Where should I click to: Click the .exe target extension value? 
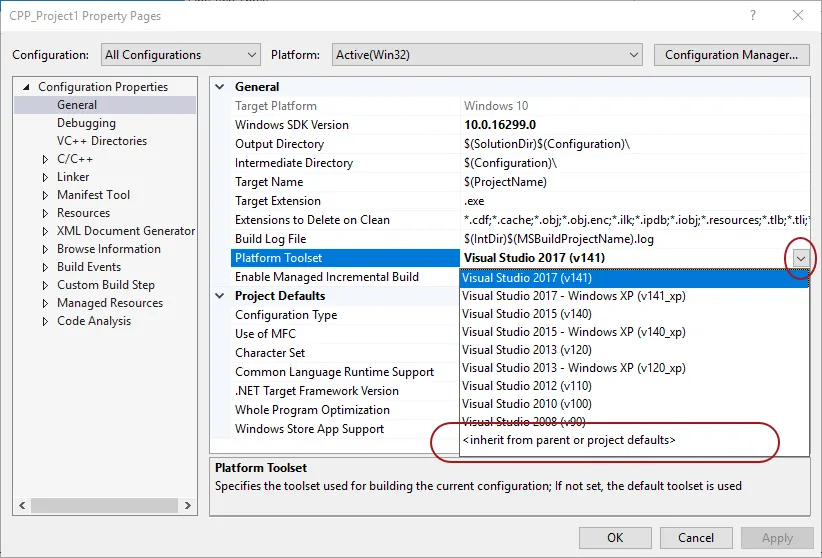[474, 201]
